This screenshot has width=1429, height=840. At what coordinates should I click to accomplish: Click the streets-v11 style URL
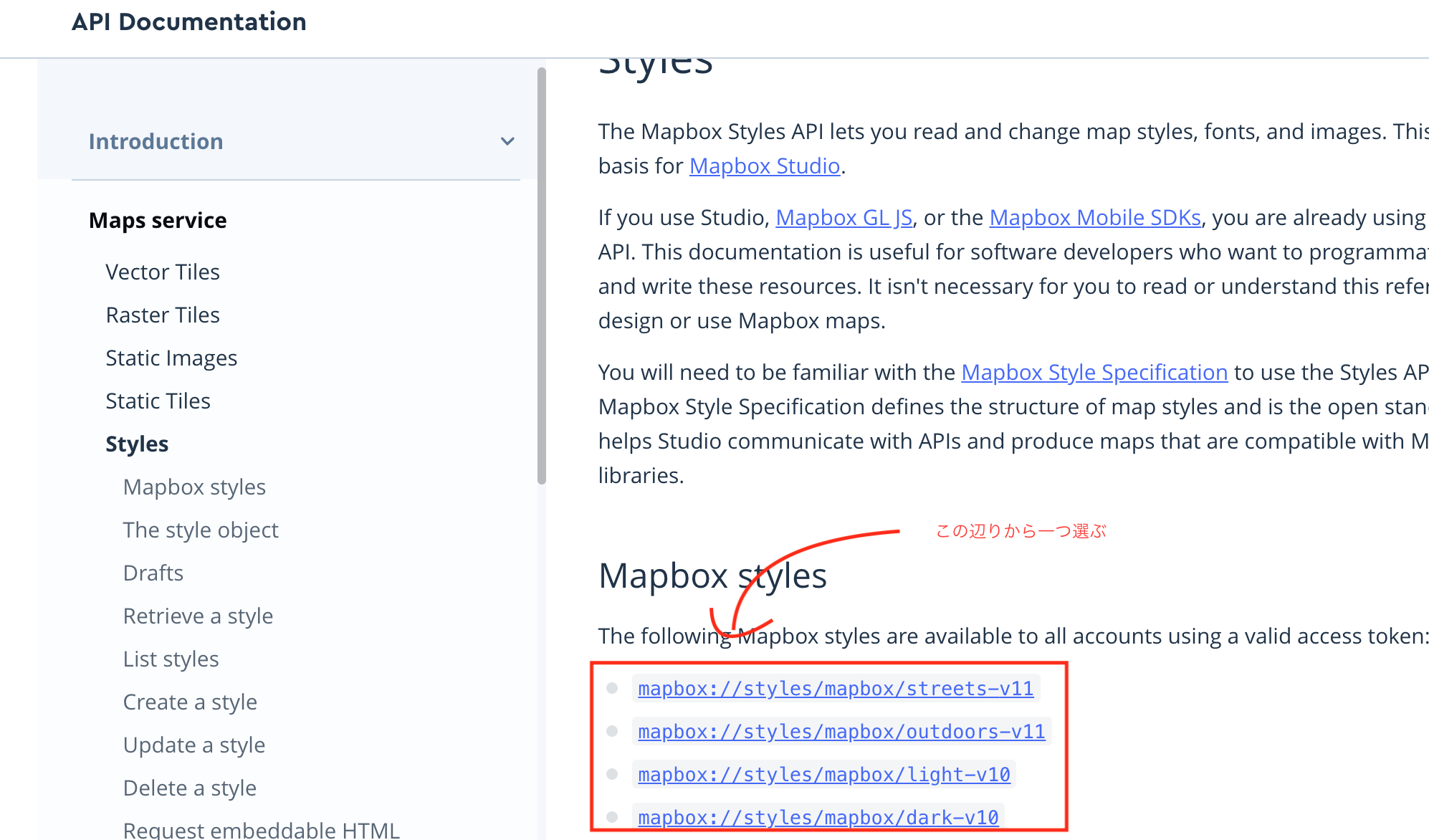(x=835, y=688)
